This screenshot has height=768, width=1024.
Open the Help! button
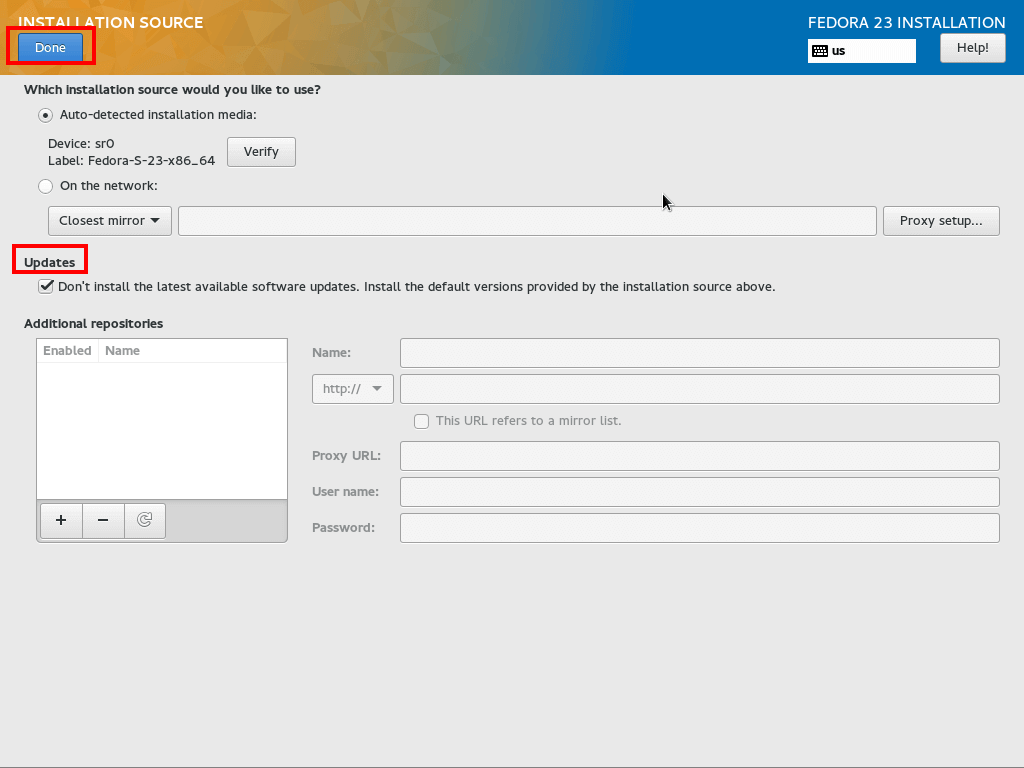[x=972, y=48]
